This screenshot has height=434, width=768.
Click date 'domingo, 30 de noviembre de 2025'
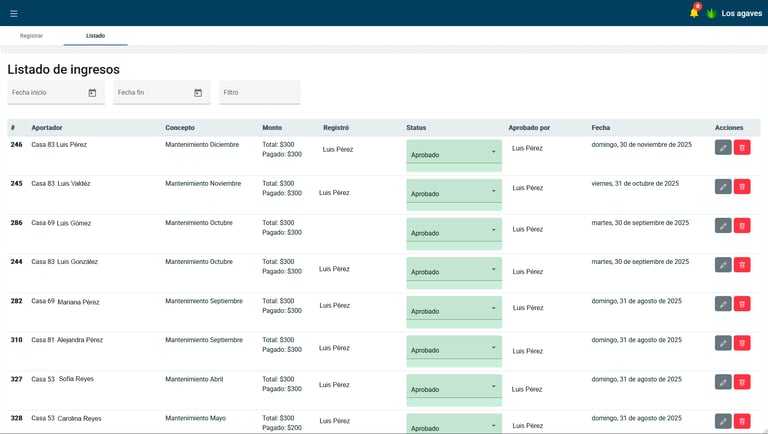[x=642, y=145]
